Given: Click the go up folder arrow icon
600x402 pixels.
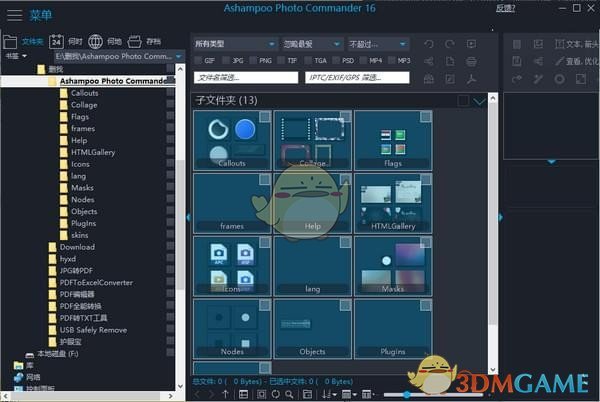Looking at the screenshot, I should pyautogui.click(x=225, y=394).
